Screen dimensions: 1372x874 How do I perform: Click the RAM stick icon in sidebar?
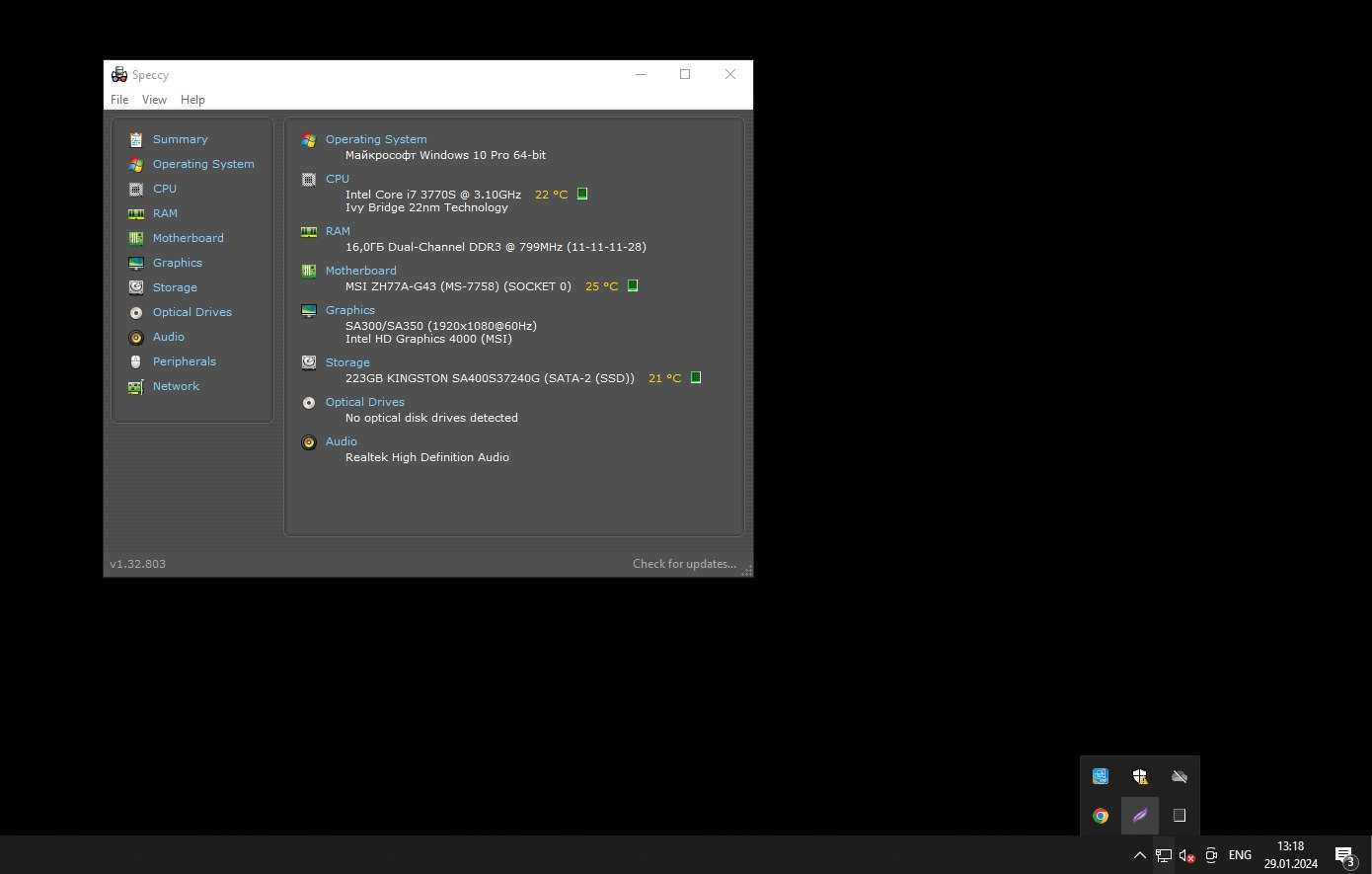(136, 213)
